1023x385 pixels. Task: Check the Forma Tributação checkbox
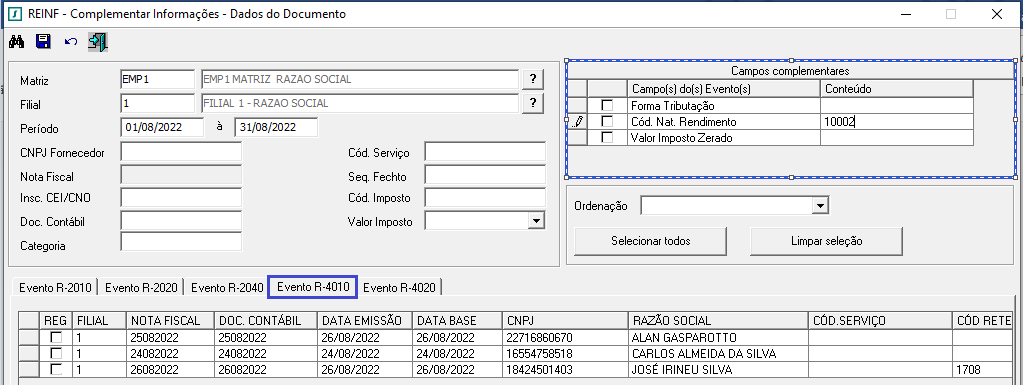click(607, 105)
